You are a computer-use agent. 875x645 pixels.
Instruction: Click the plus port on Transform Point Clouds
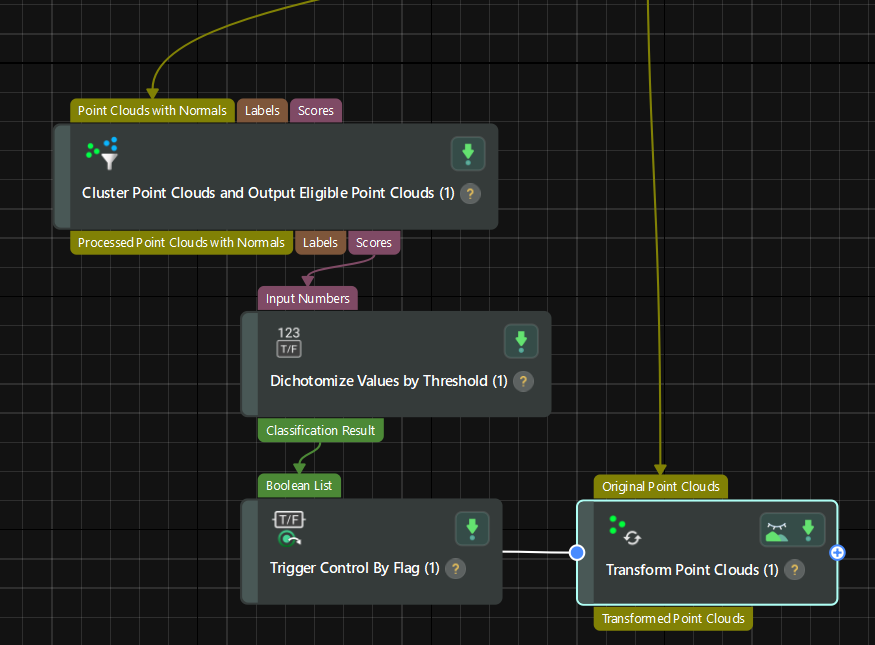pyautogui.click(x=838, y=552)
